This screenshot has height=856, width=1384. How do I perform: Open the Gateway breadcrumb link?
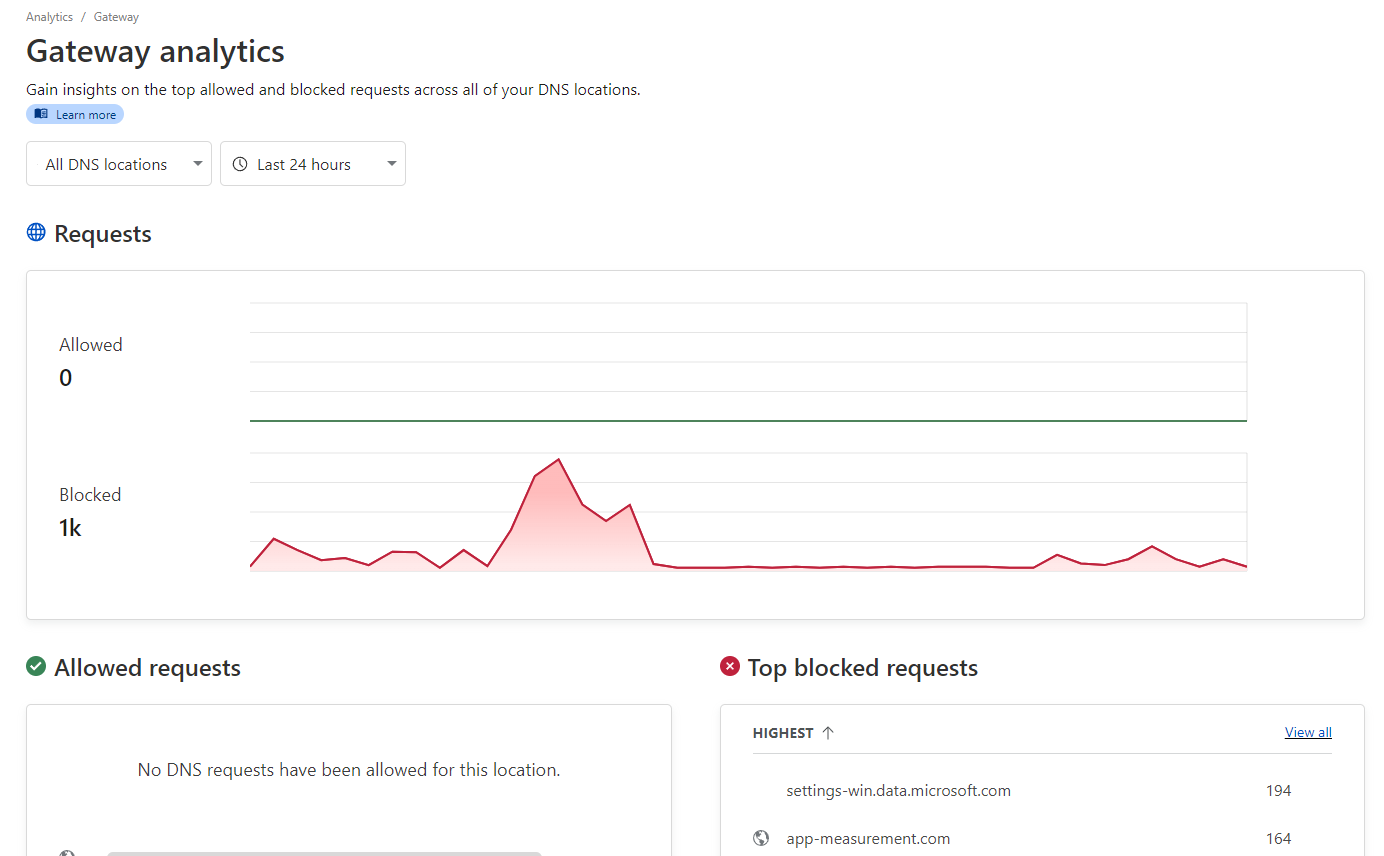point(116,17)
